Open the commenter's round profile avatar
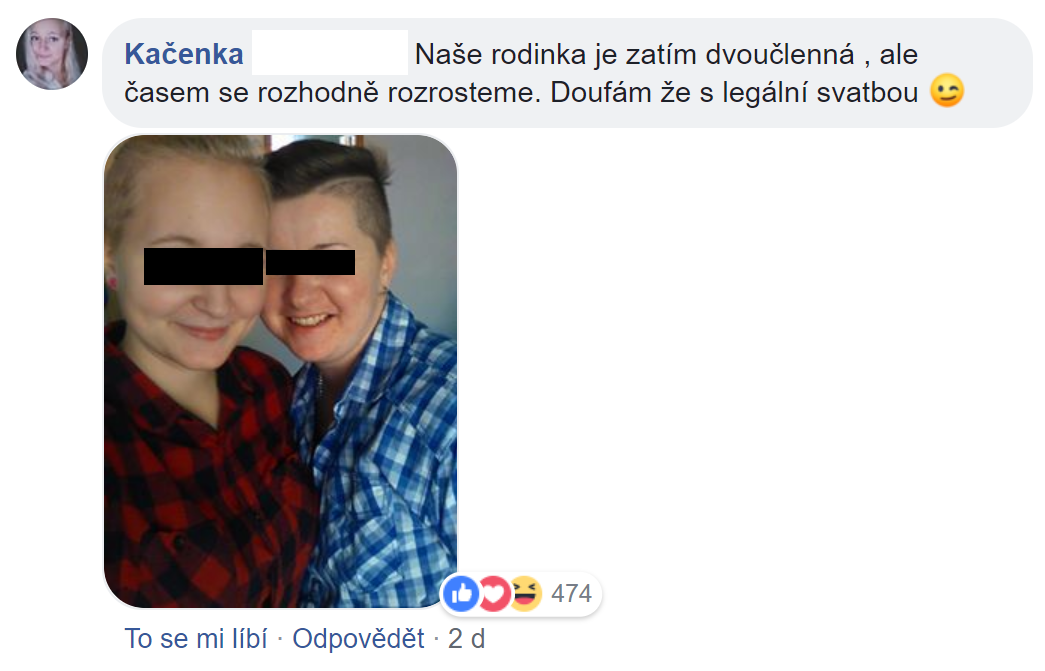The image size is (1045, 671). (x=52, y=54)
